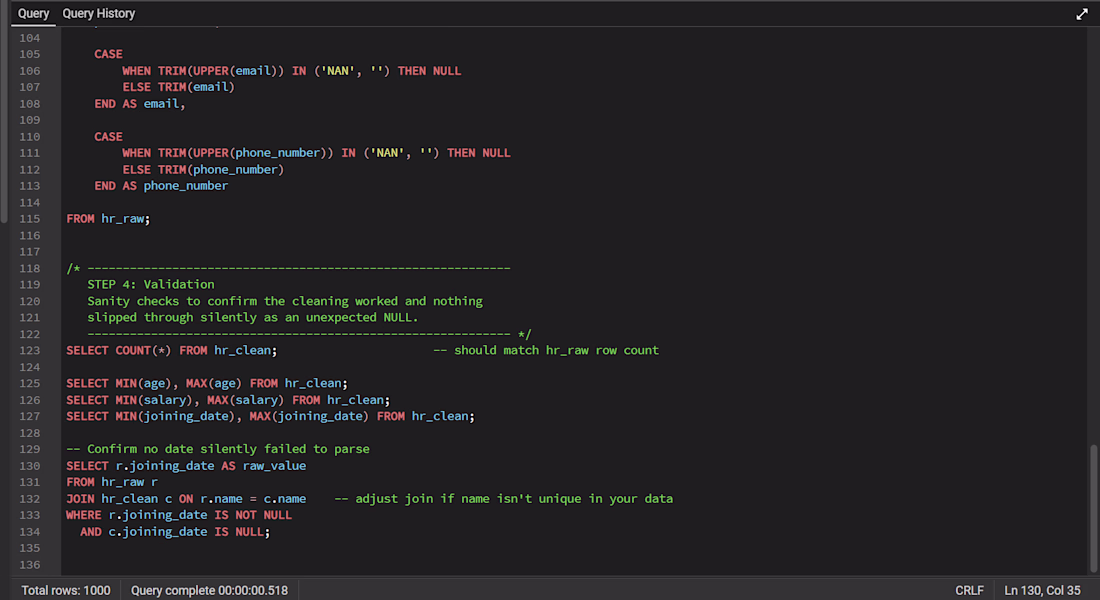This screenshot has height=600, width=1100.
Task: Click the 'SELECT MIN(age), MAX(age)' line
Action: [207, 383]
